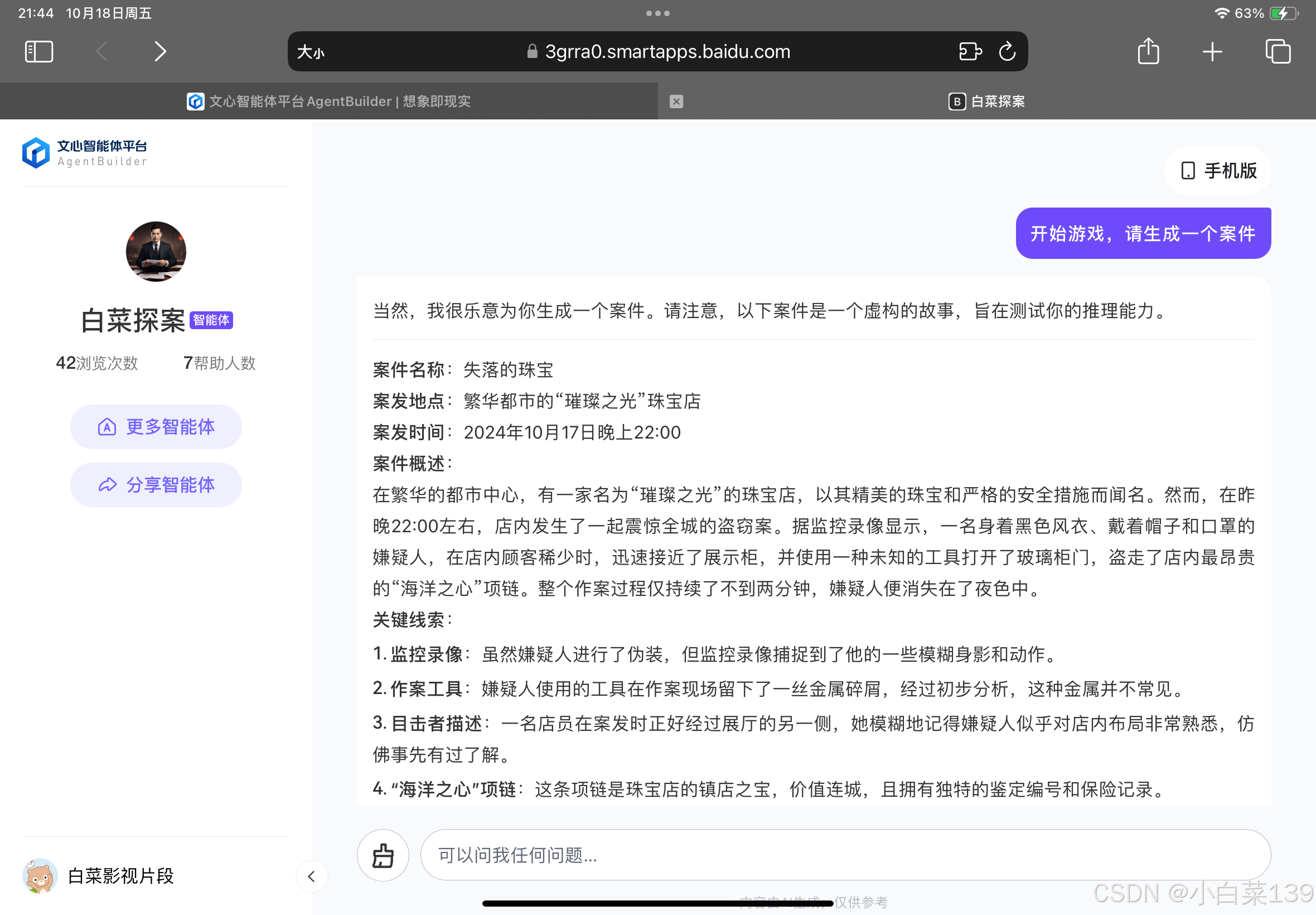The width and height of the screenshot is (1316, 915).
Task: Focus the 可以问我任何问题 input field
Action: coord(845,855)
